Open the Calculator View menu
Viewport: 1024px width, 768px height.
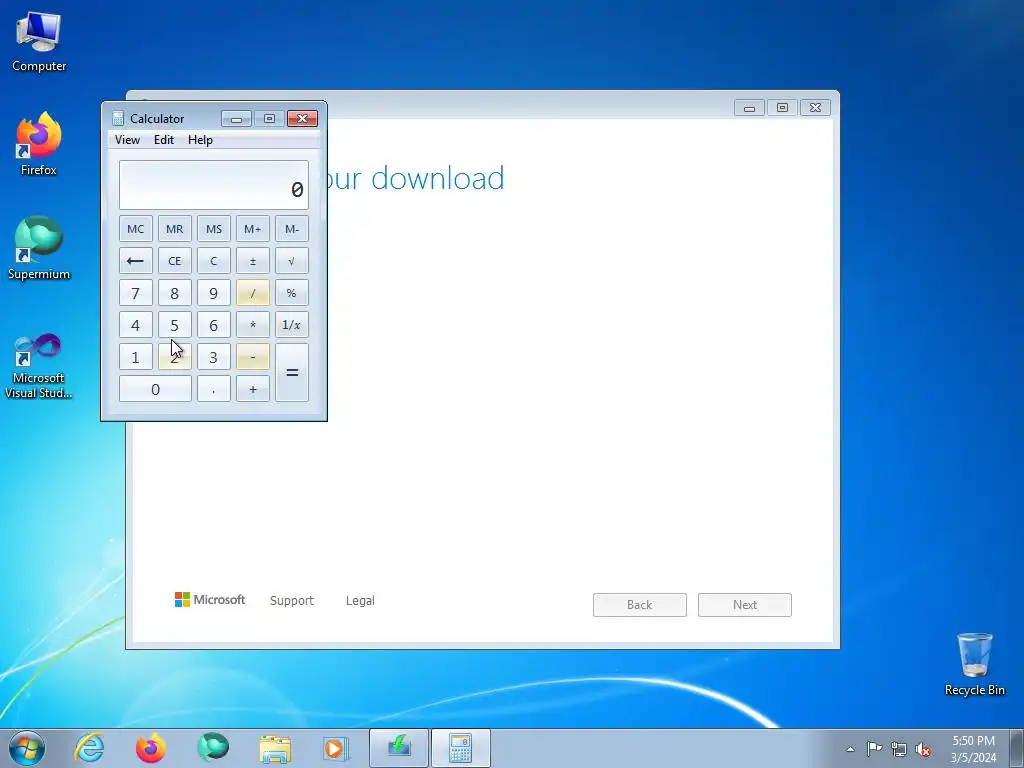[x=127, y=140]
